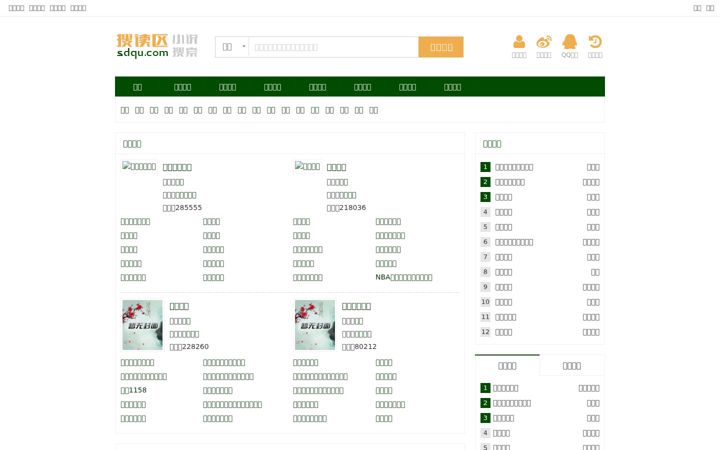This screenshot has height=450, width=720.
Task: Open the title link of the book with 285555 views
Action: click(x=177, y=167)
